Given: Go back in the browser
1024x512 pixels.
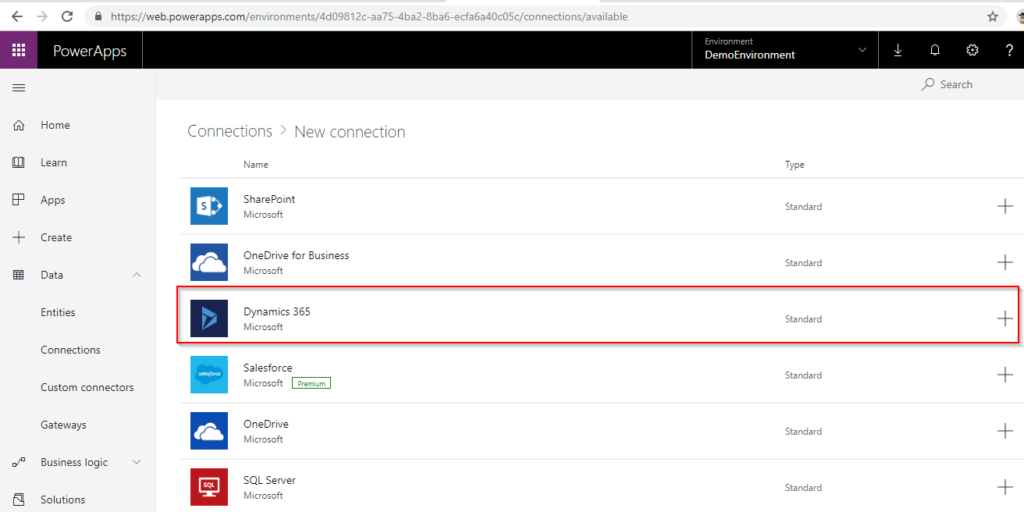Looking at the screenshot, I should 17,16.
